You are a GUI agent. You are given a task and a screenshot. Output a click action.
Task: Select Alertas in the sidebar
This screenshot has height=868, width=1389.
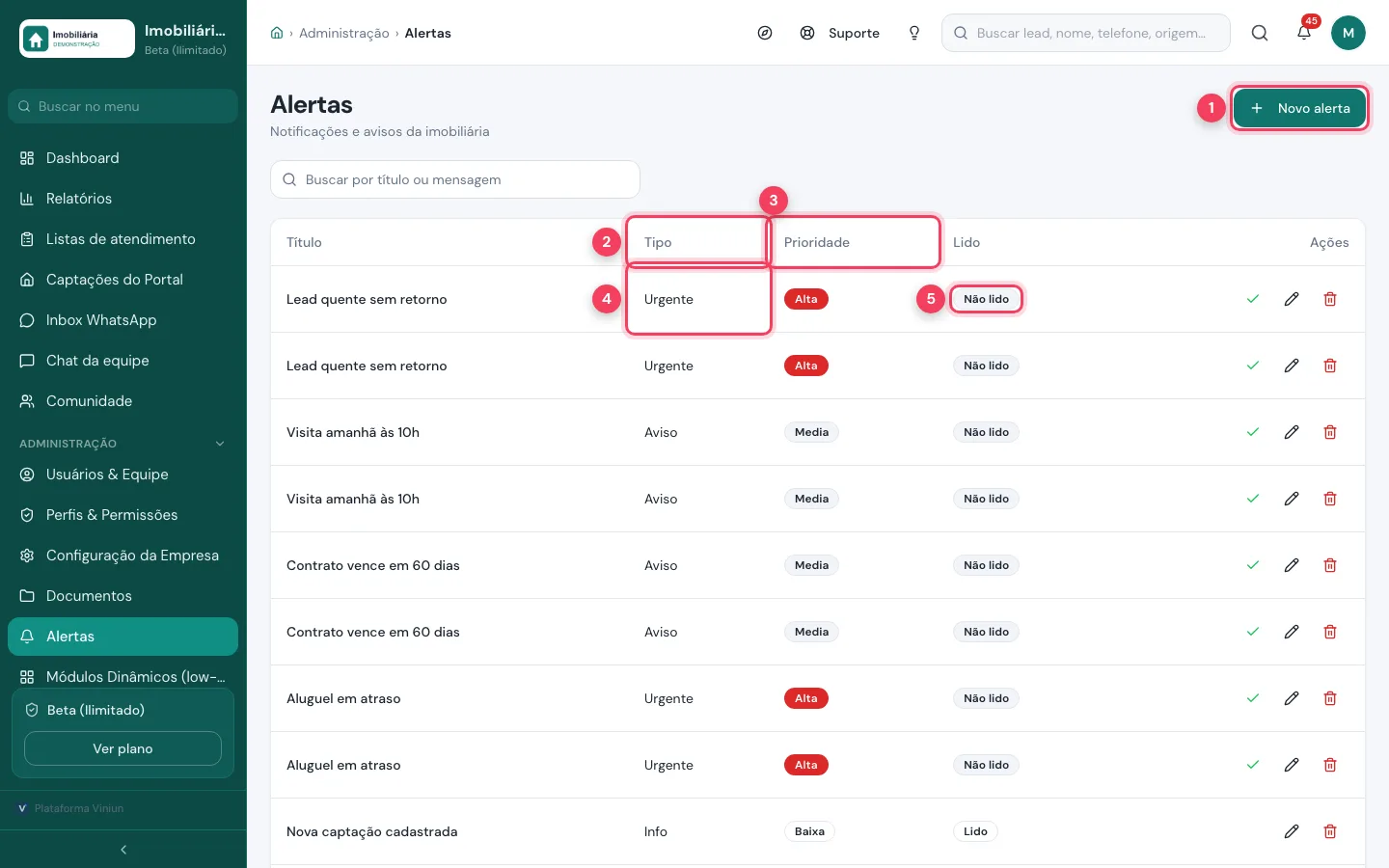(123, 637)
